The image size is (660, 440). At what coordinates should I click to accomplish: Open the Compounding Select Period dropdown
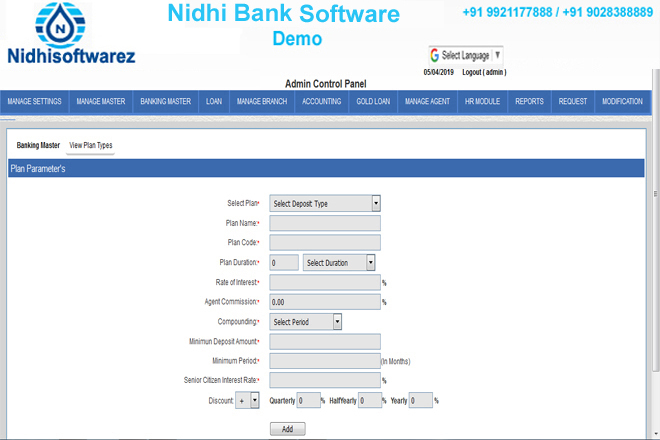[306, 322]
